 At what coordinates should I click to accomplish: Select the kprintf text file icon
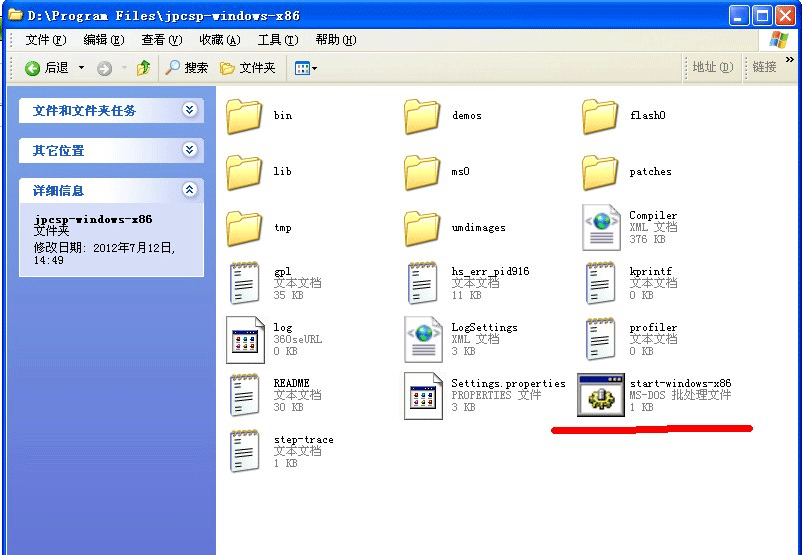click(600, 283)
